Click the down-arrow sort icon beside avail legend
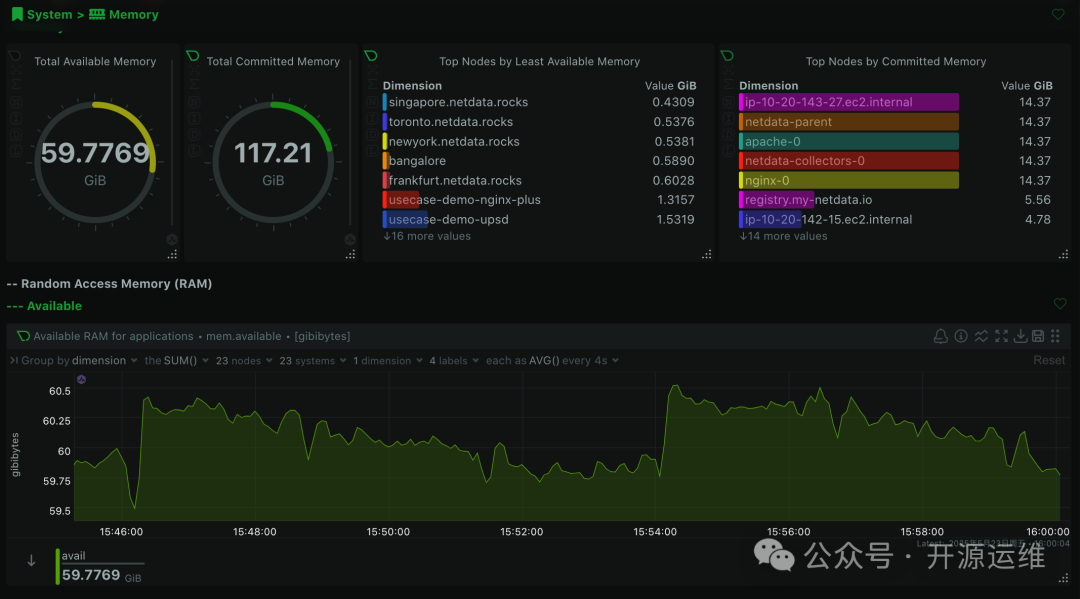Image resolution: width=1080 pixels, height=599 pixels. pos(31,560)
